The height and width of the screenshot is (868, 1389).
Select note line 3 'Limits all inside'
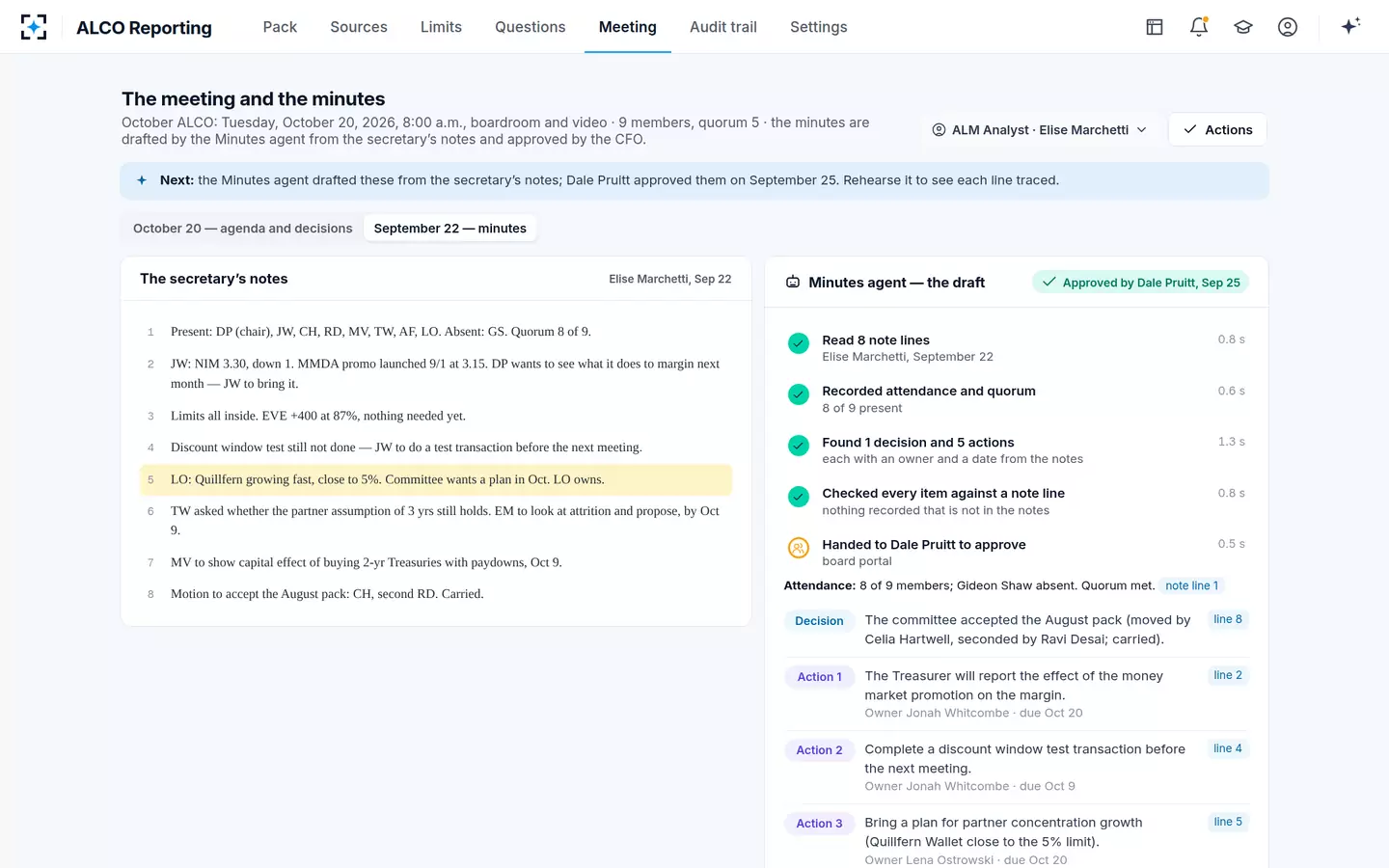click(436, 416)
